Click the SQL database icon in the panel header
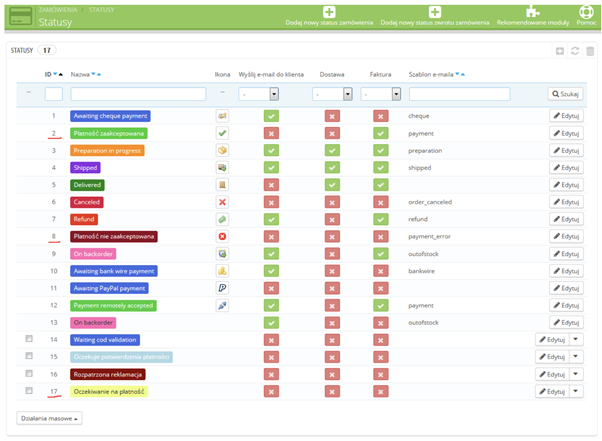 [x=590, y=51]
